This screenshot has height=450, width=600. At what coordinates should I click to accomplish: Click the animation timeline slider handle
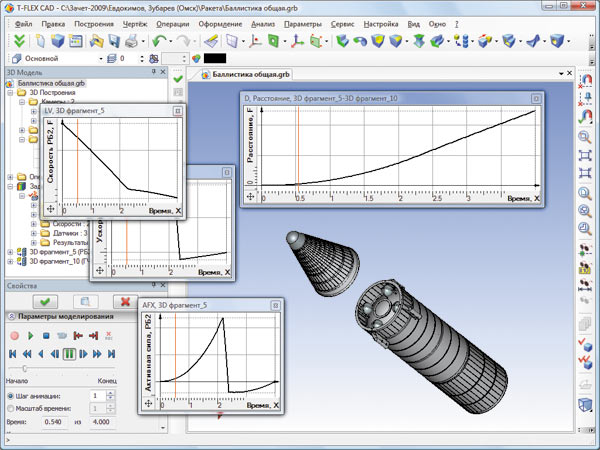[24, 369]
